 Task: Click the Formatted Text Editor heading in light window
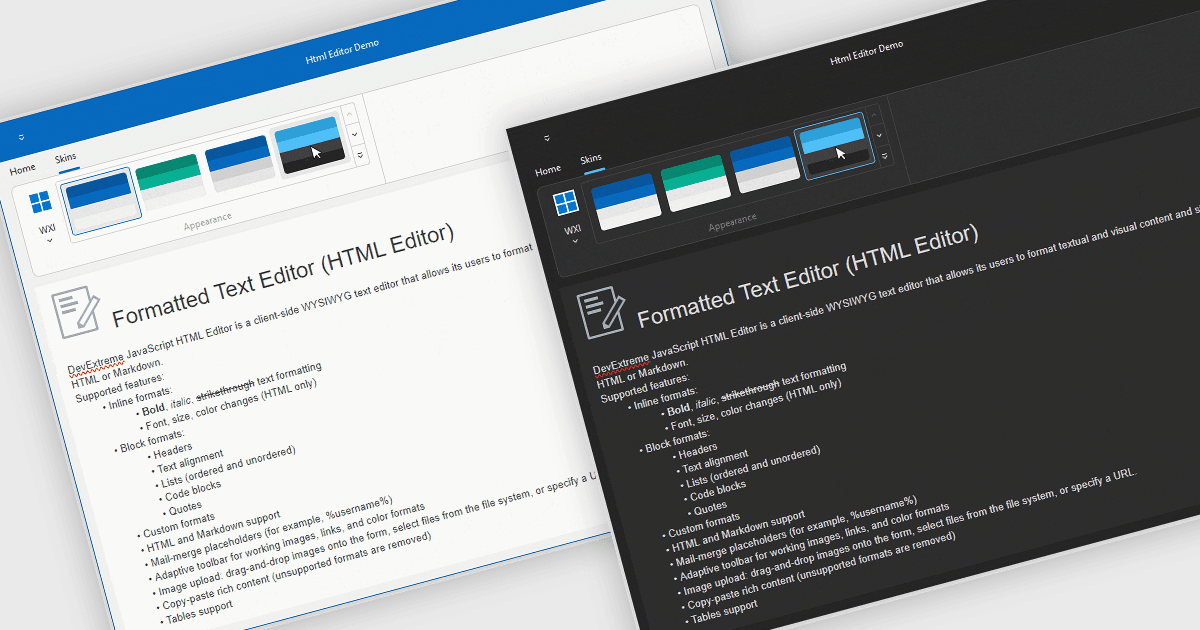click(283, 278)
